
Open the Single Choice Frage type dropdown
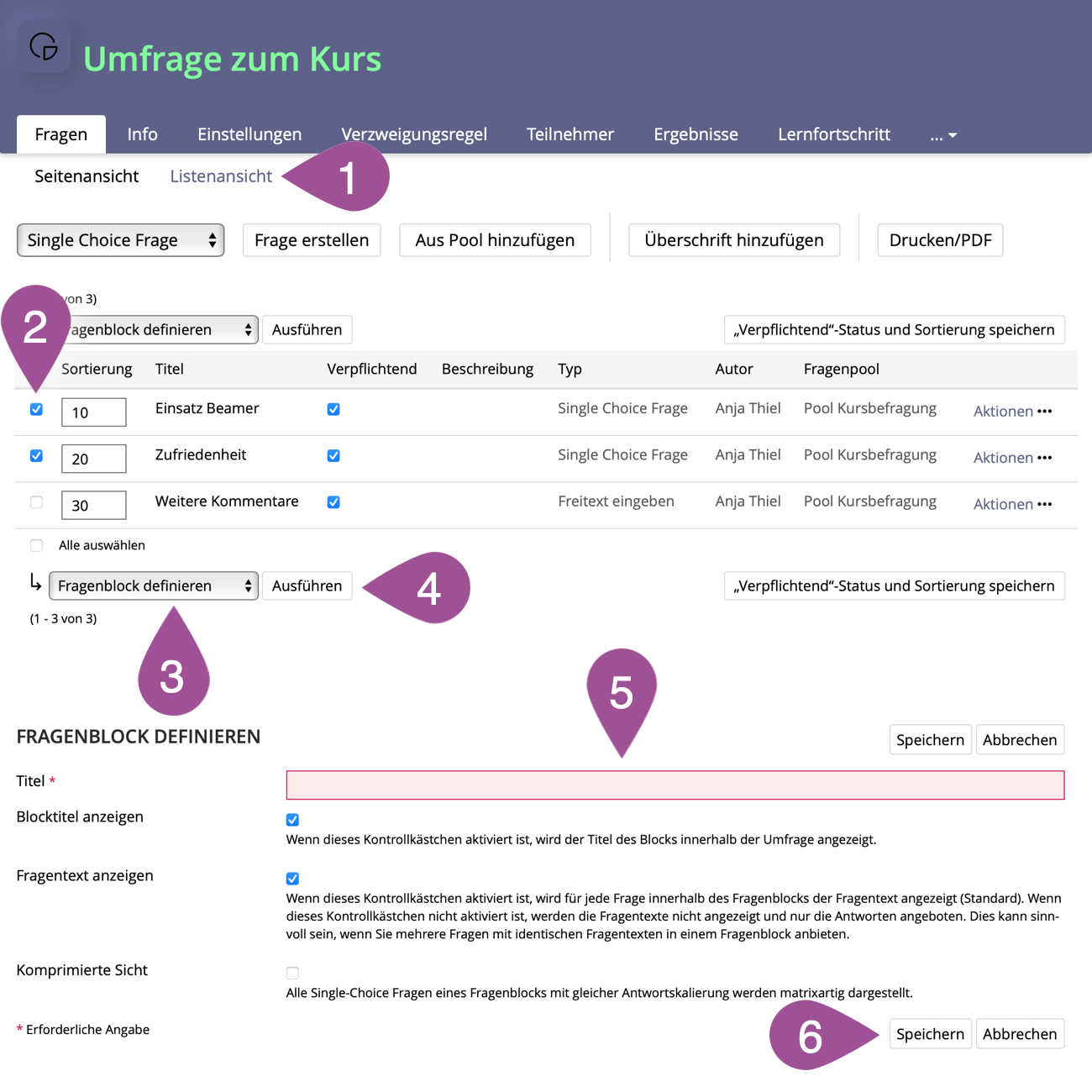pos(120,240)
